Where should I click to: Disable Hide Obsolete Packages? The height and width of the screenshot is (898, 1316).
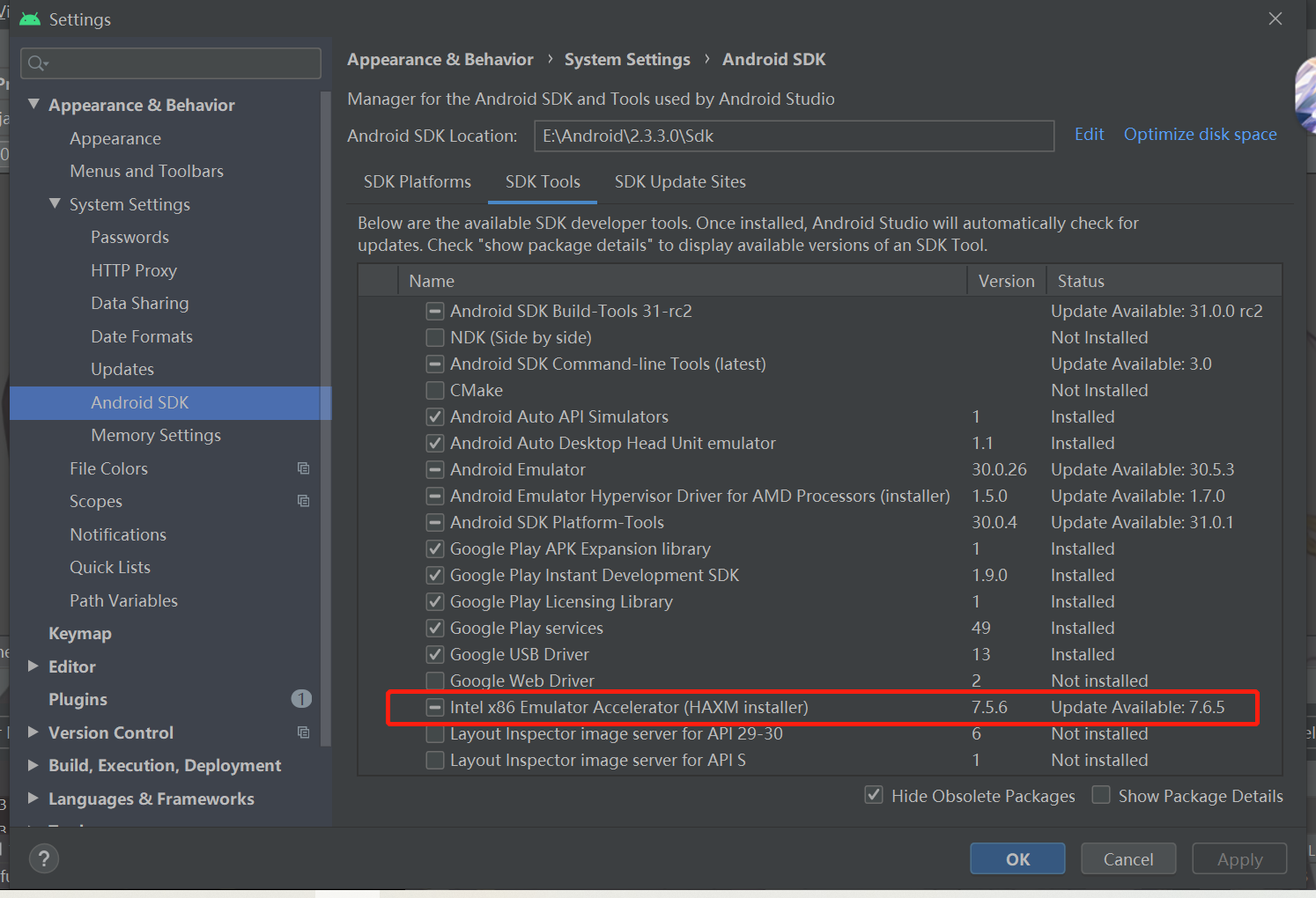873,795
